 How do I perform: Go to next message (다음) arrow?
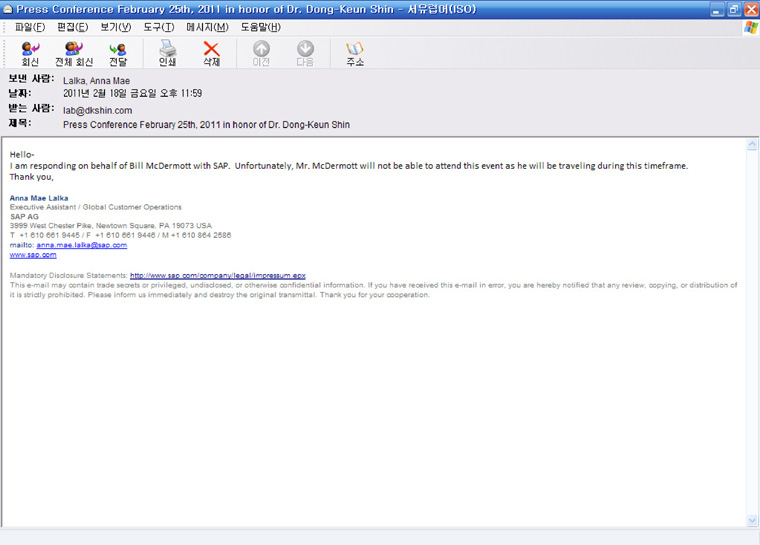click(x=305, y=49)
